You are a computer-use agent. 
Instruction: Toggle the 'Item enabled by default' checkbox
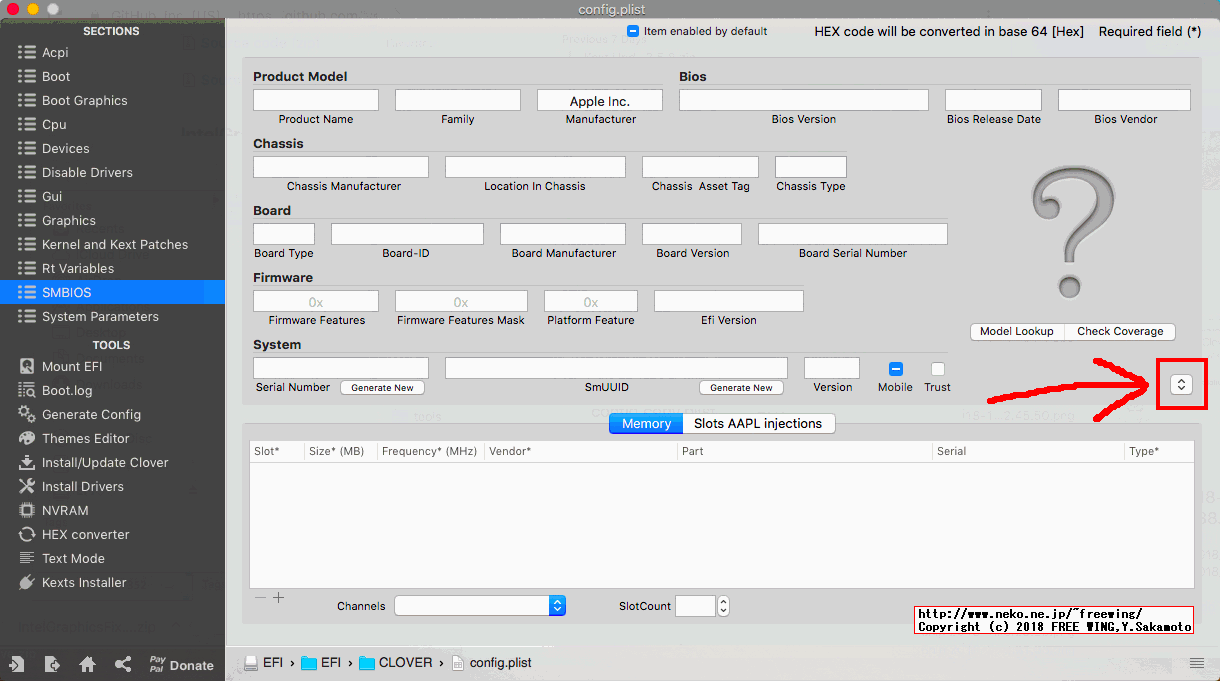tap(633, 31)
